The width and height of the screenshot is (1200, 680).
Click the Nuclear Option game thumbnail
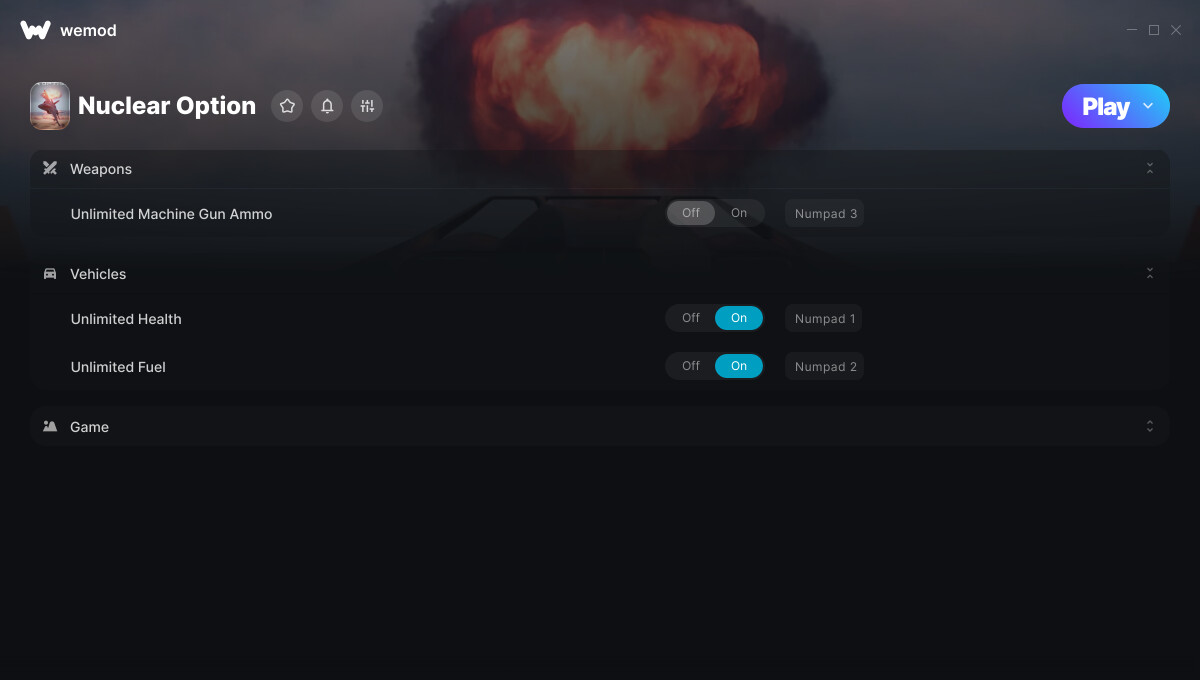50,106
